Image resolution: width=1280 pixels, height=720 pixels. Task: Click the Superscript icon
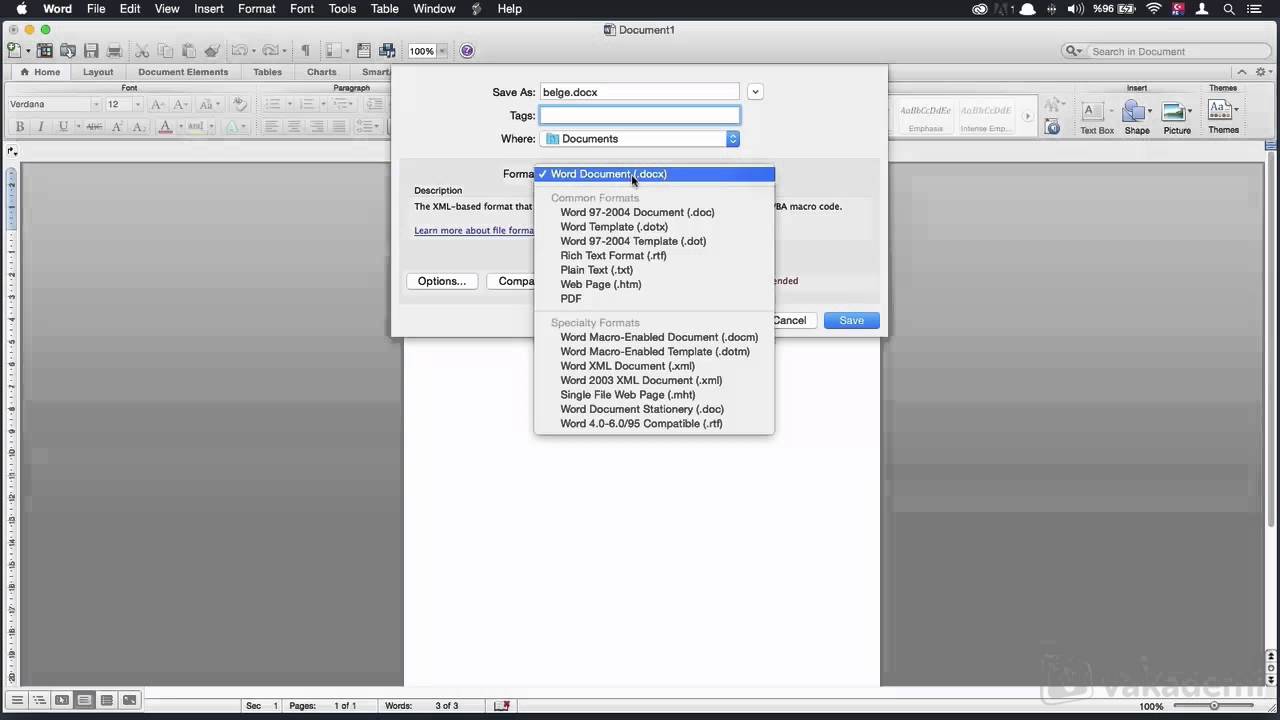pos(117,126)
